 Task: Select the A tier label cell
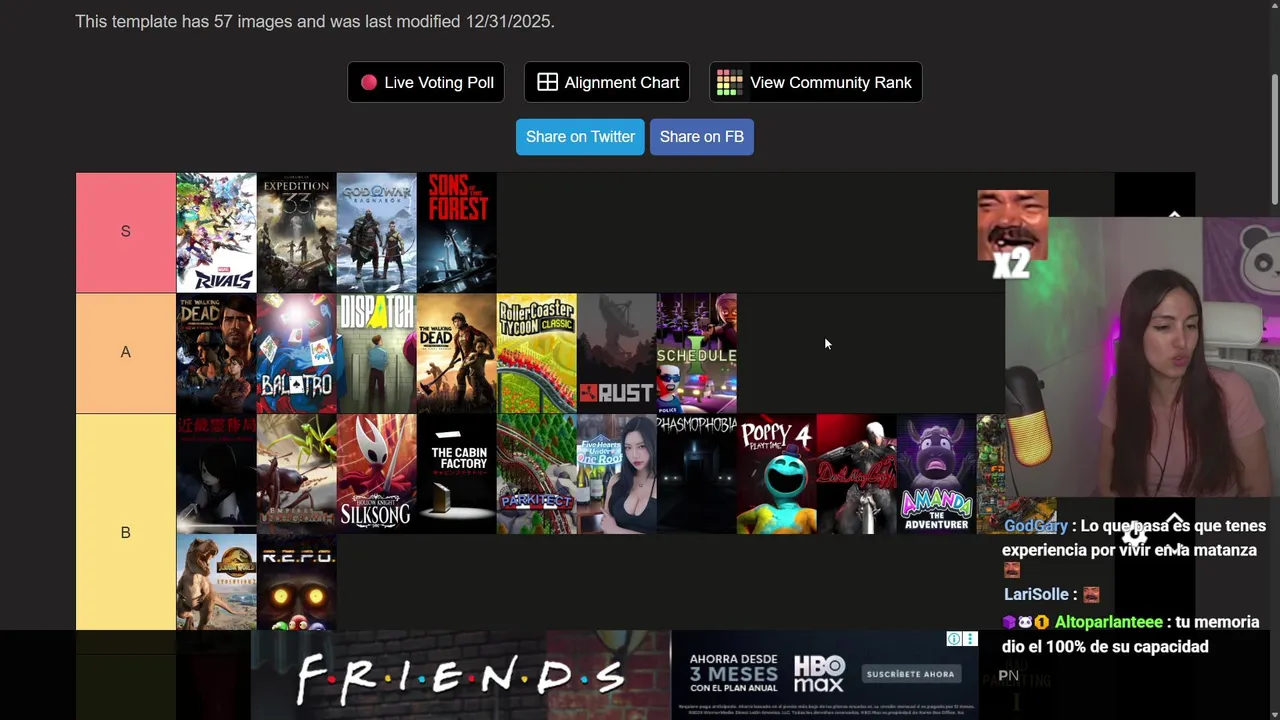click(126, 353)
